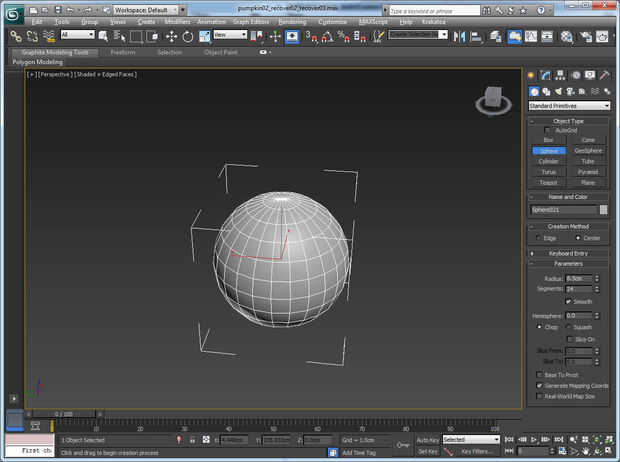Image resolution: width=620 pixels, height=462 pixels.
Task: Click the 3ds Max application logo button
Action: tap(13, 13)
